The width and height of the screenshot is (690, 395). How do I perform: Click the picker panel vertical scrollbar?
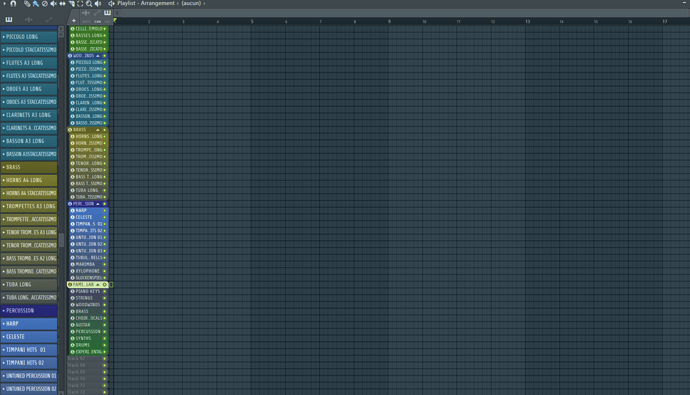click(x=61, y=210)
